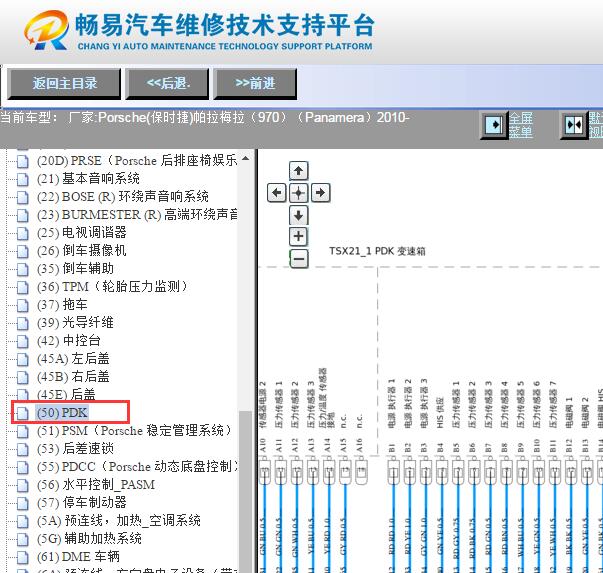Click document icon beside (61) DME 车辆
603x573 pixels.
(x=23, y=557)
